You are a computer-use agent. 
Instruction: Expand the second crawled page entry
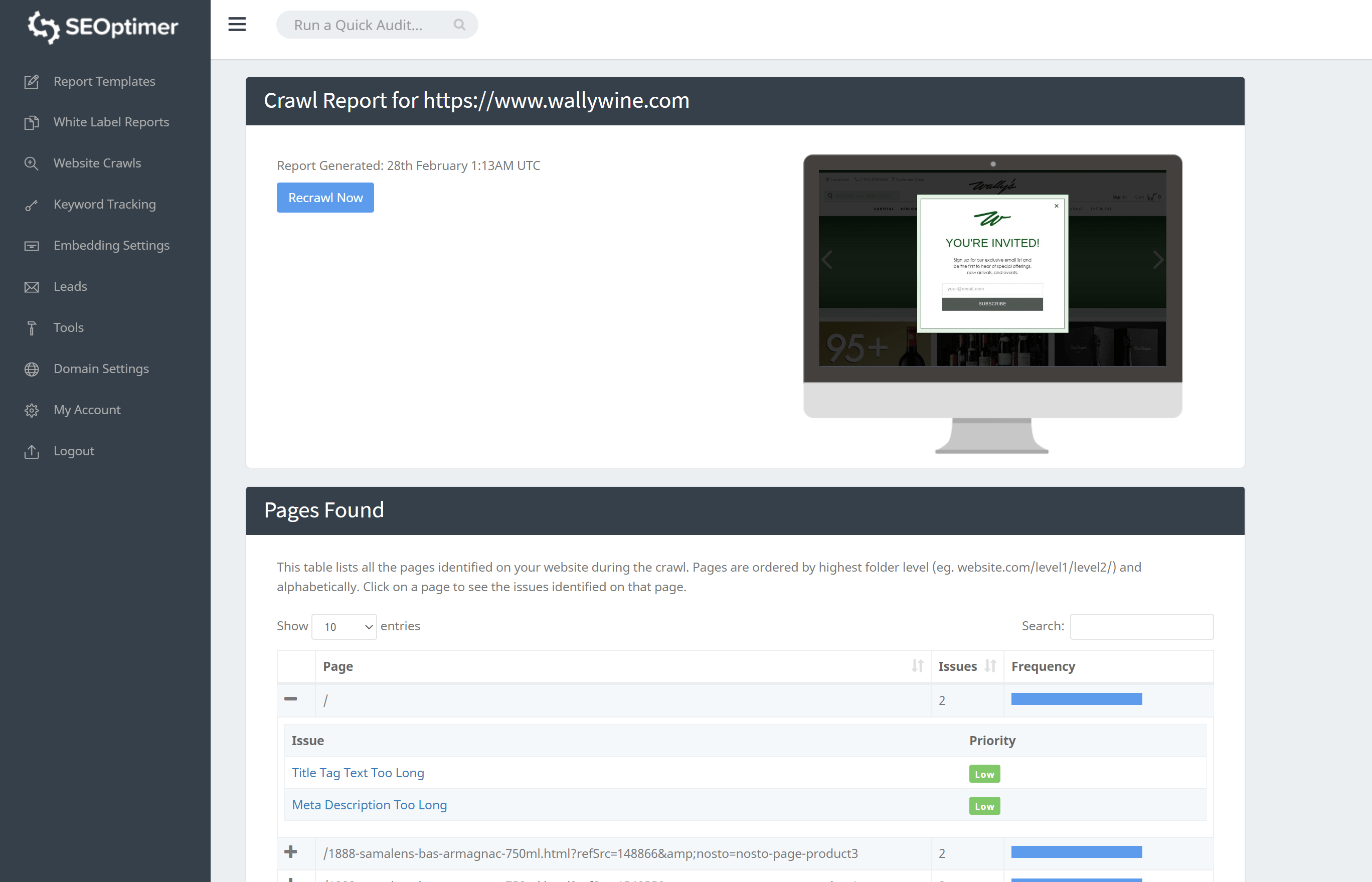pos(291,853)
